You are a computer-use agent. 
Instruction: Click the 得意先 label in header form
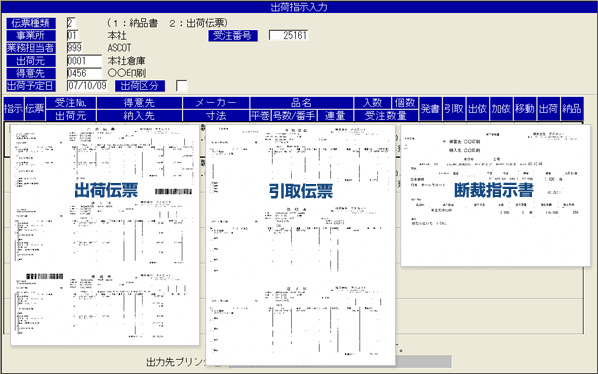[x=31, y=73]
